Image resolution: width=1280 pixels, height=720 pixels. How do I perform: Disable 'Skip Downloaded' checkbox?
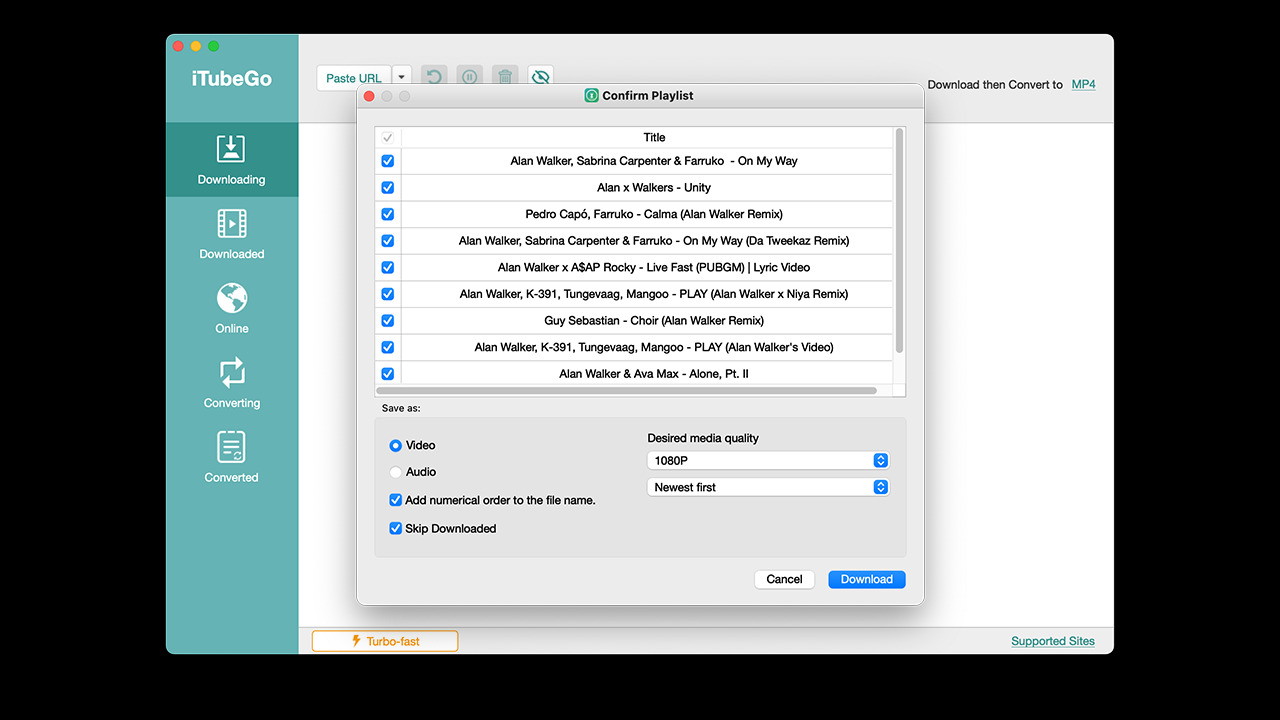coord(396,528)
